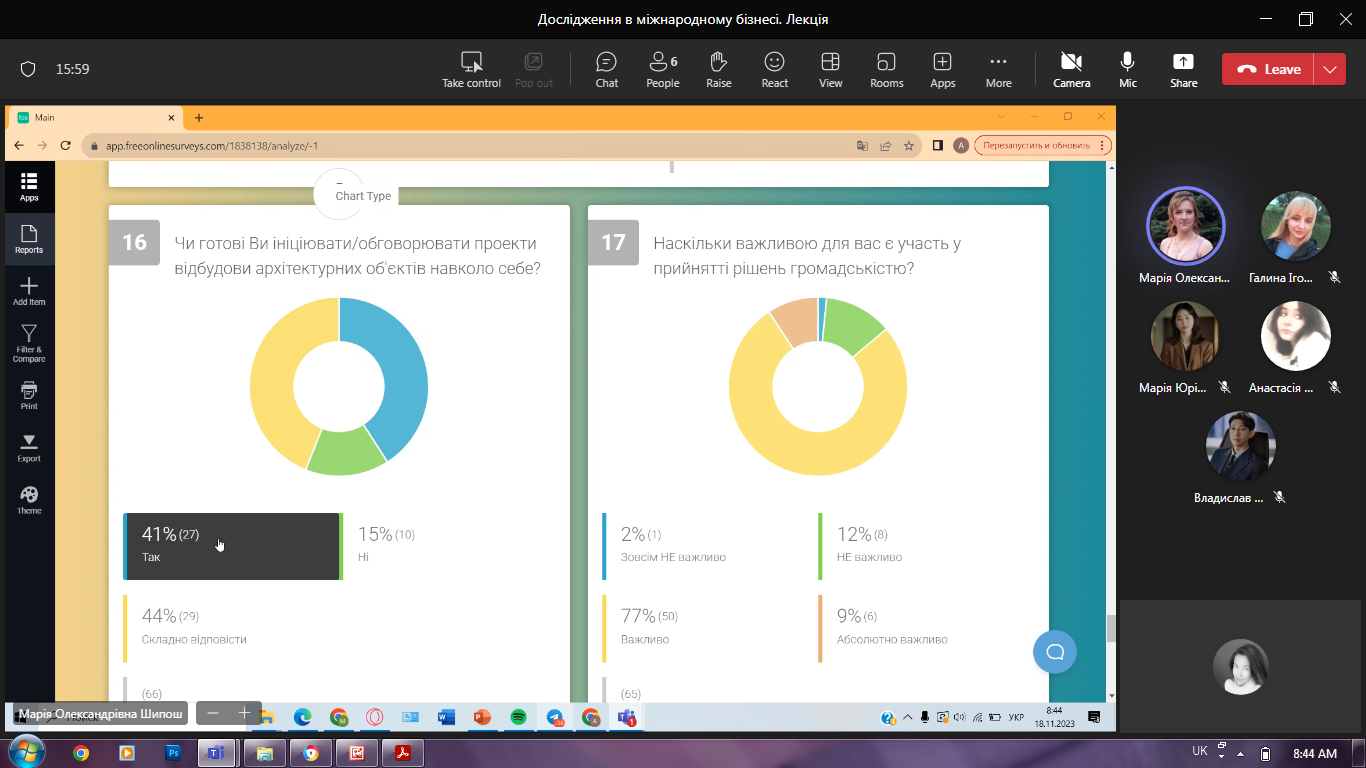Click the Share screen icon
The width and height of the screenshot is (1366, 768).
[x=1183, y=69]
